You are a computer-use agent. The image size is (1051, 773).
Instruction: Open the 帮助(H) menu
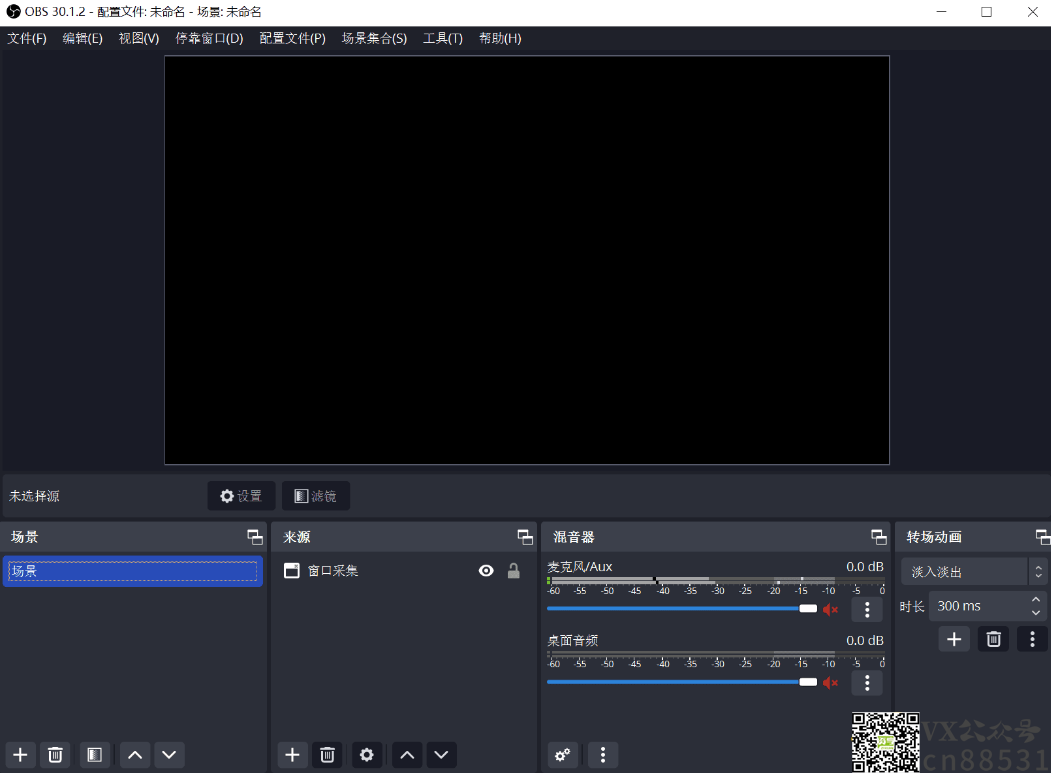point(499,38)
